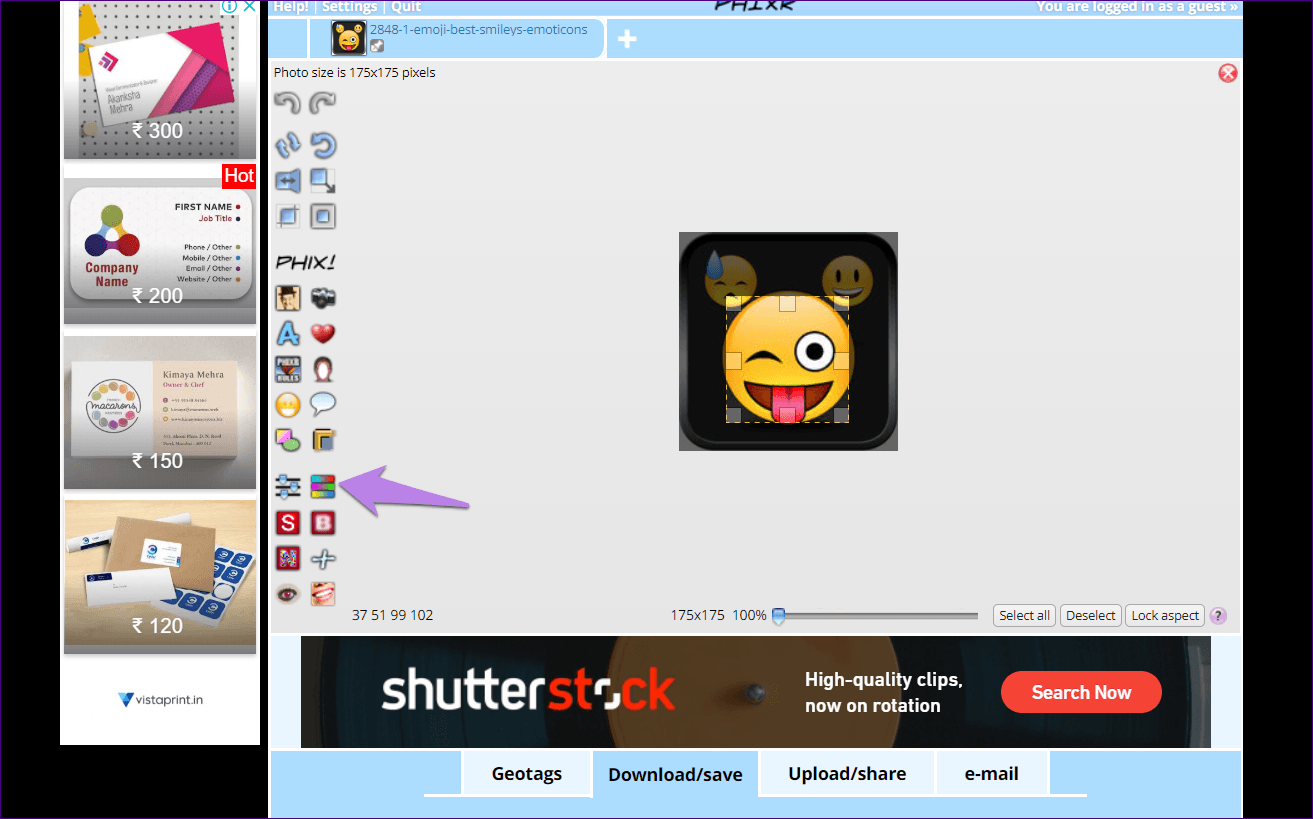Image resolution: width=1313 pixels, height=819 pixels.
Task: Open the Settings link
Action: pos(350,6)
